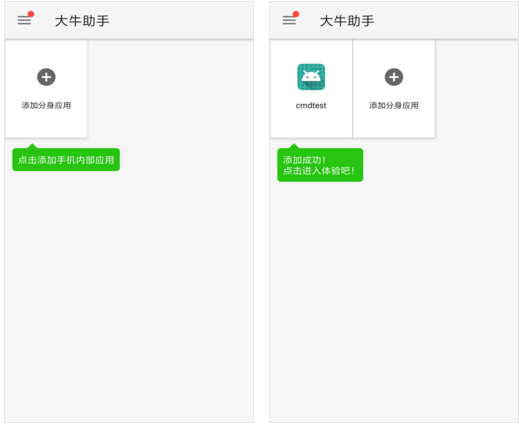Screen dimensions: 521x425
Task: Click plus icon beside the cmdtest card
Action: (x=394, y=77)
